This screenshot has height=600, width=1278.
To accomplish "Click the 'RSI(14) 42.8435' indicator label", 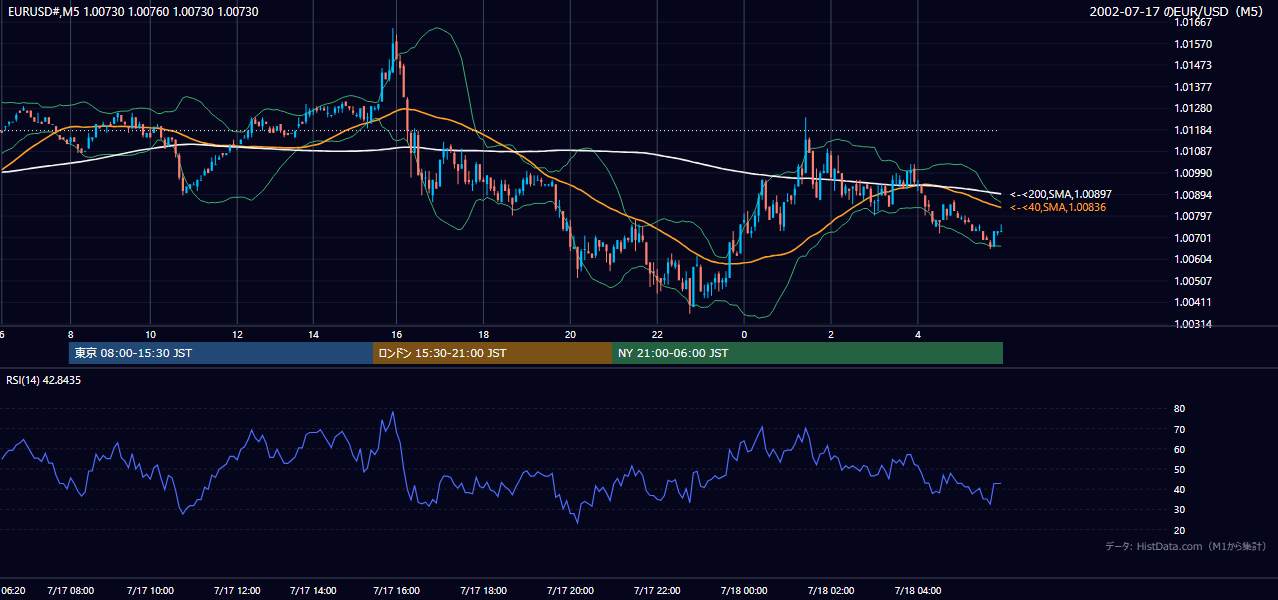I will pos(44,380).
